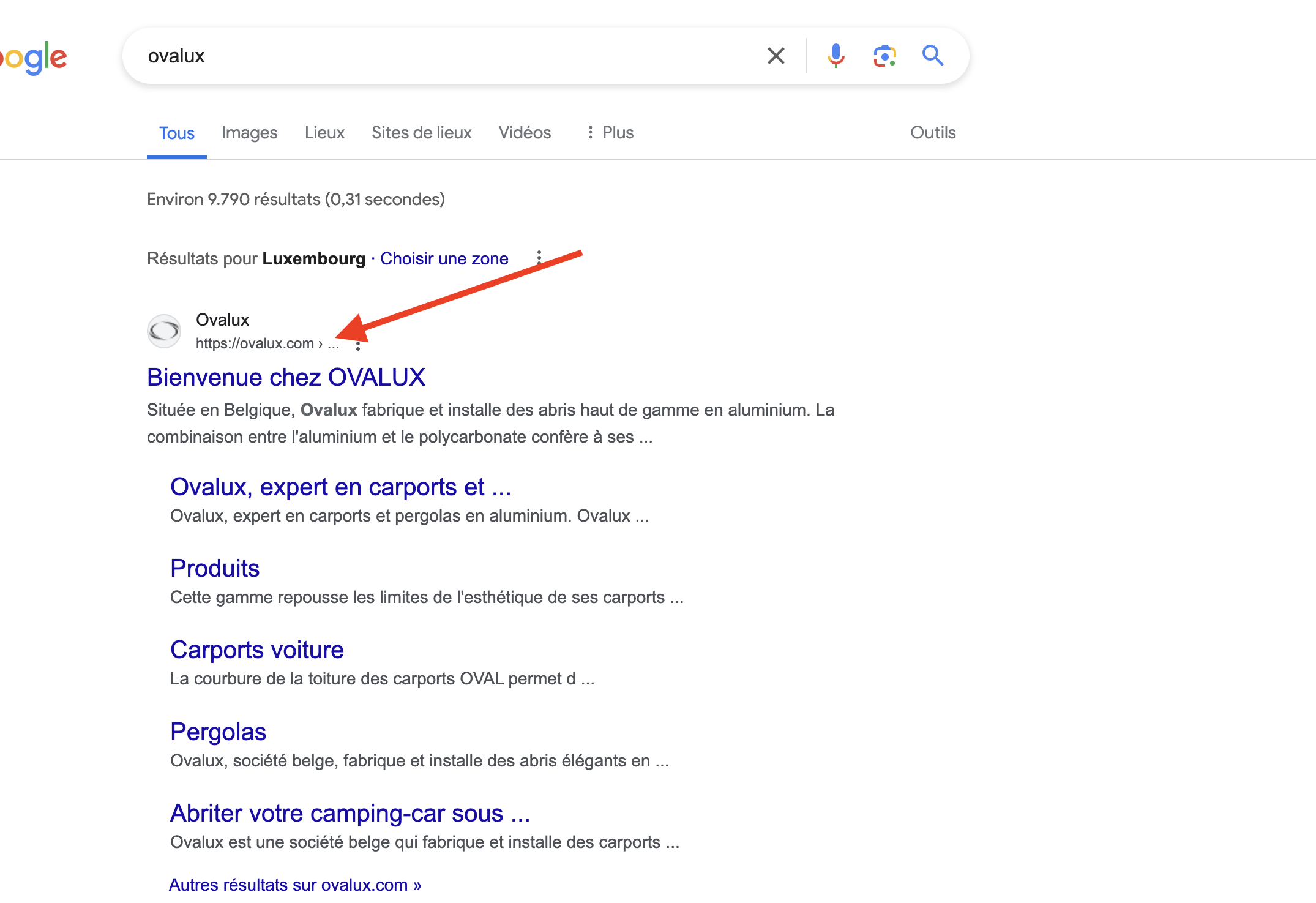
Task: Switch to the Images tab
Action: coord(249,133)
